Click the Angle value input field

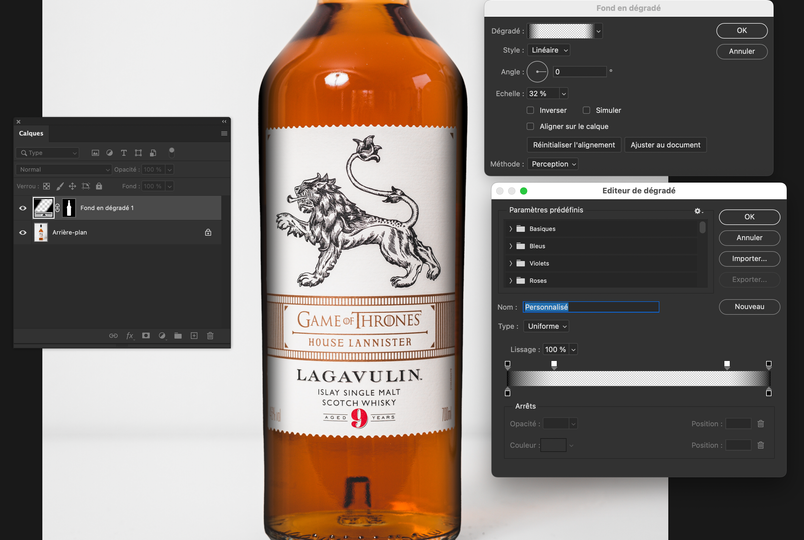coord(579,72)
